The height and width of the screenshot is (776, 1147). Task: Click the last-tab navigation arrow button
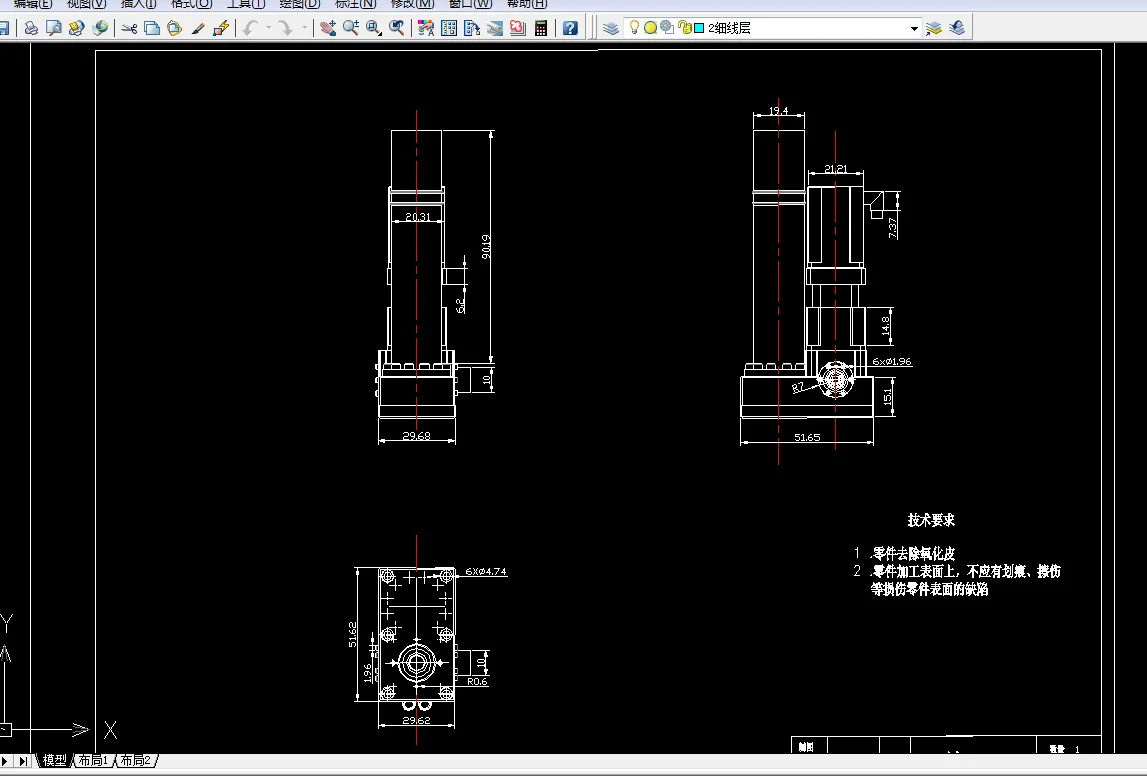pos(23,761)
